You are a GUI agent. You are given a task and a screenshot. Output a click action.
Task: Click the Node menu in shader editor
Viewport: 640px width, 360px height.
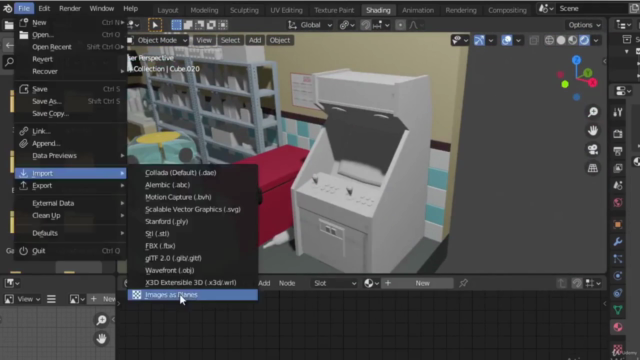point(287,283)
